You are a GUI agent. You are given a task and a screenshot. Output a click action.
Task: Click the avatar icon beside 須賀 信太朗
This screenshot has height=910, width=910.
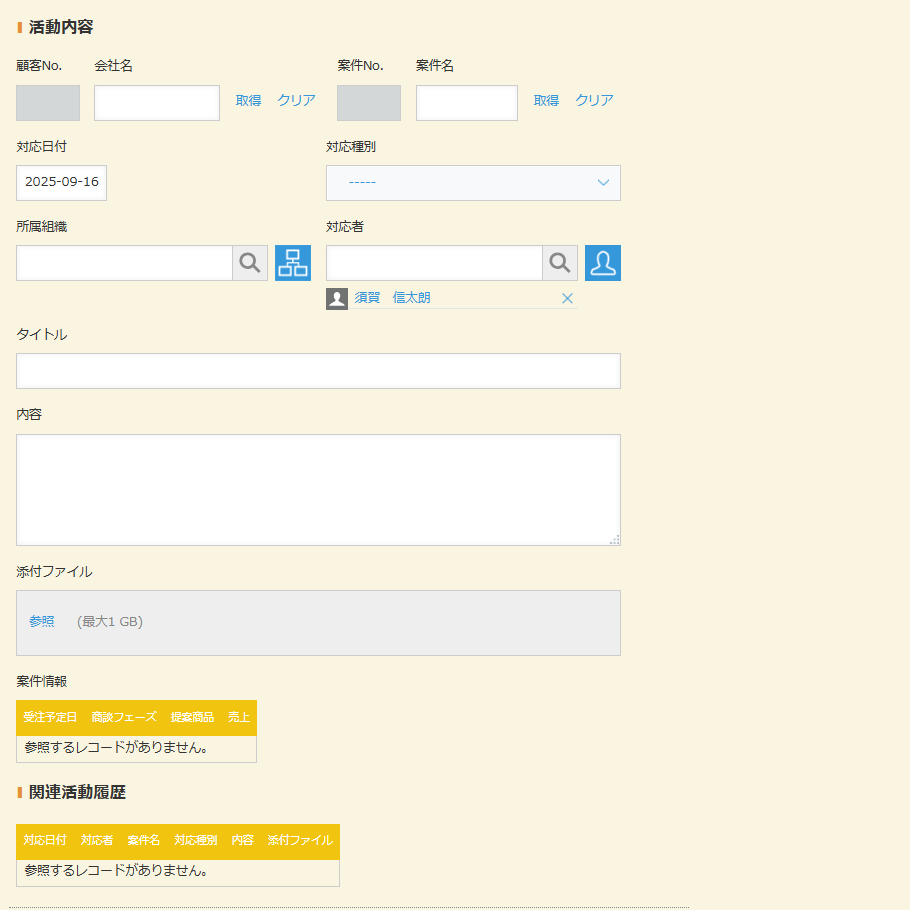[x=337, y=298]
